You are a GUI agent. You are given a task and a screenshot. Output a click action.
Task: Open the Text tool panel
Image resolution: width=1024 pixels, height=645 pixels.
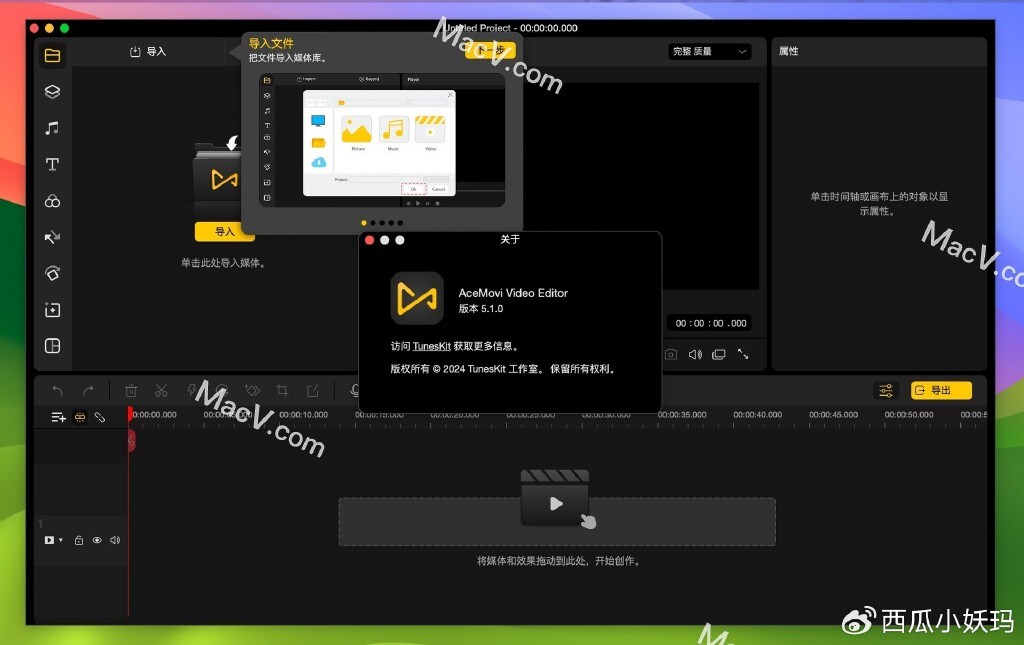pyautogui.click(x=52, y=164)
